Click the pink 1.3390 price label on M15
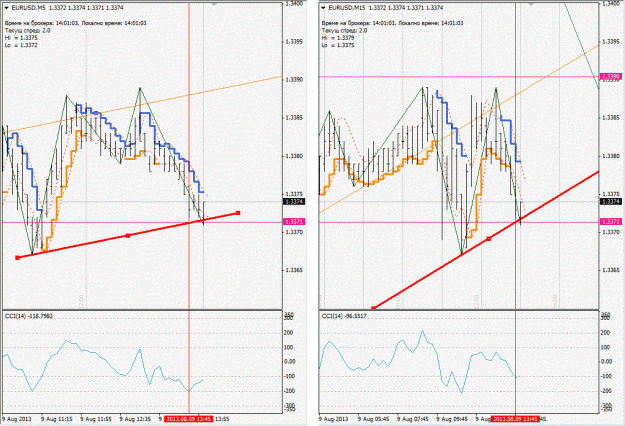 pos(611,77)
